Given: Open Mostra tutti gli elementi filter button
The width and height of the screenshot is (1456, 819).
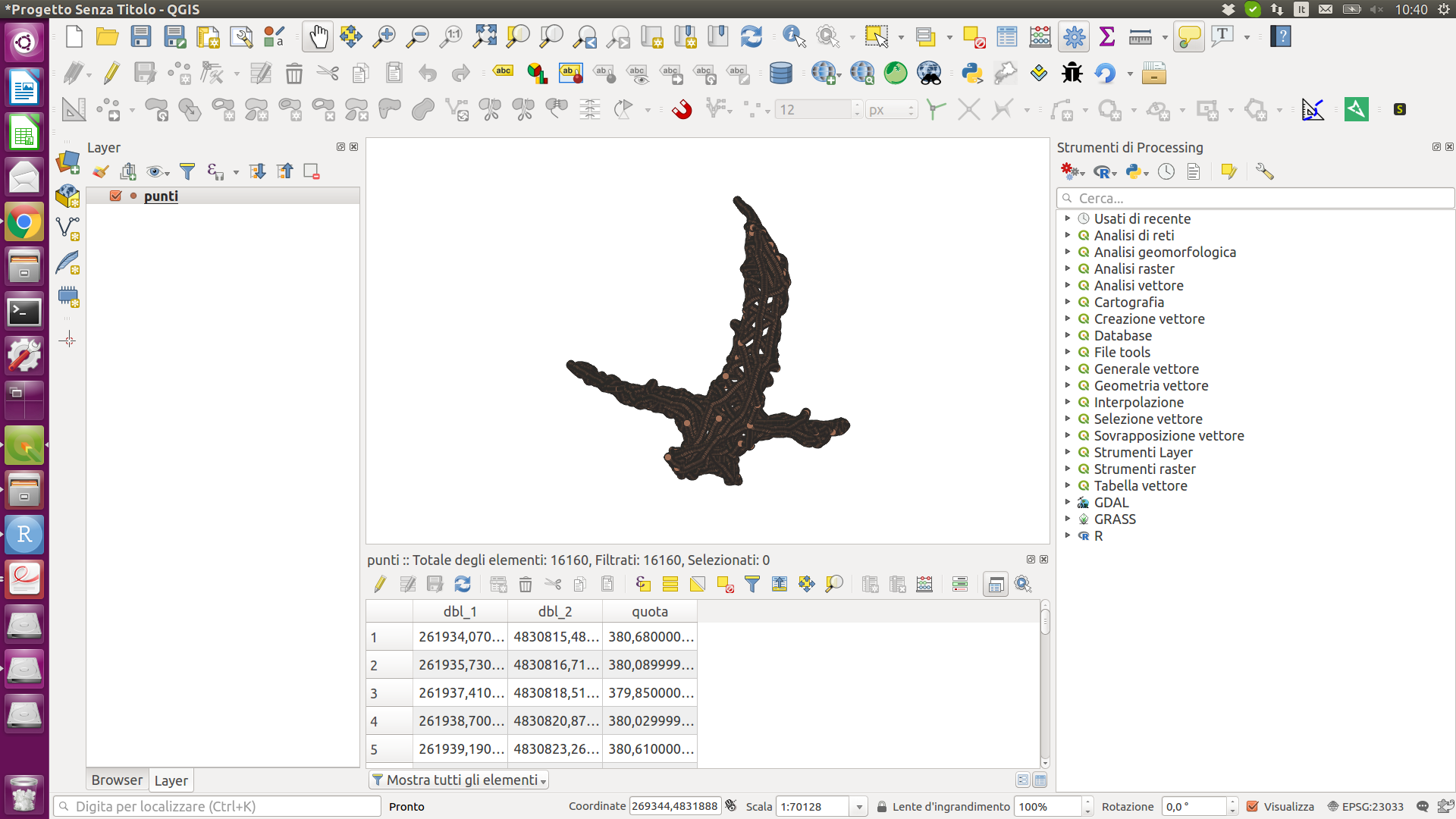Looking at the screenshot, I should pos(459,780).
